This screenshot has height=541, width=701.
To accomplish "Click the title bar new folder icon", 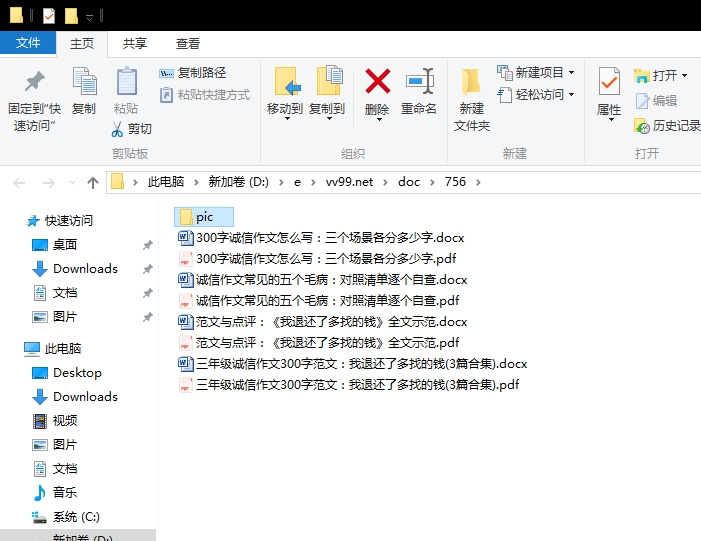I will tap(71, 16).
